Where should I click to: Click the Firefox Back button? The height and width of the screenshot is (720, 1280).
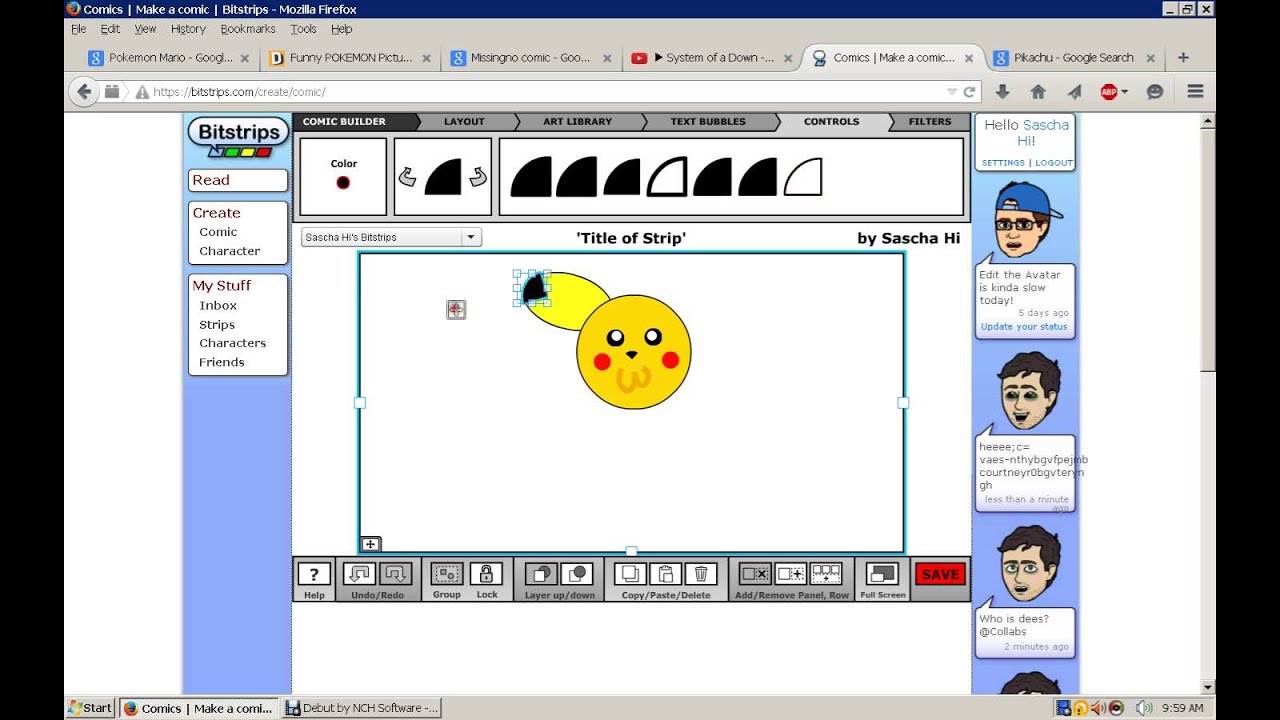tap(84, 92)
